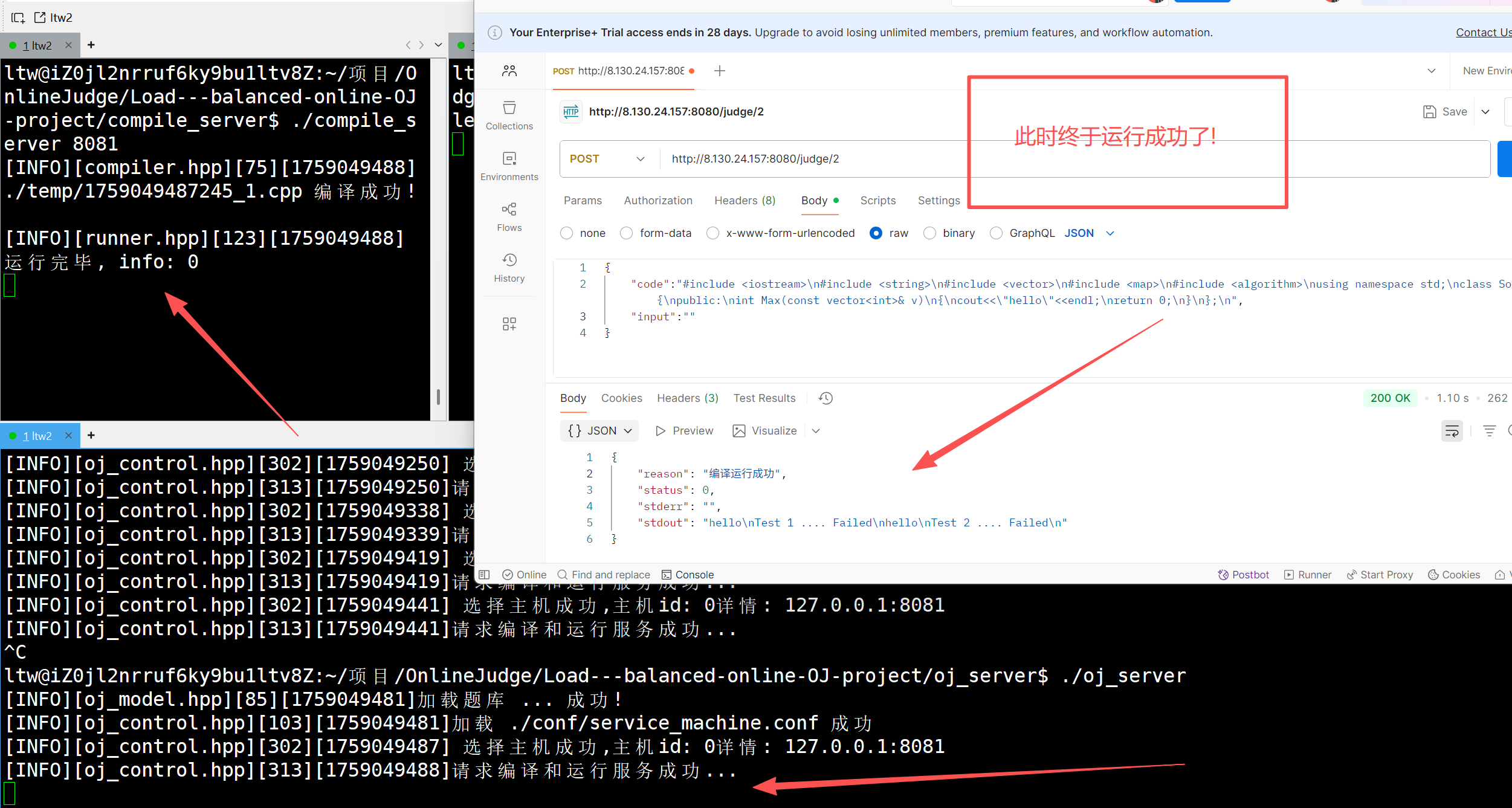Toggle word wrap in response viewer
Image resolution: width=1512 pixels, height=808 pixels.
click(1452, 430)
